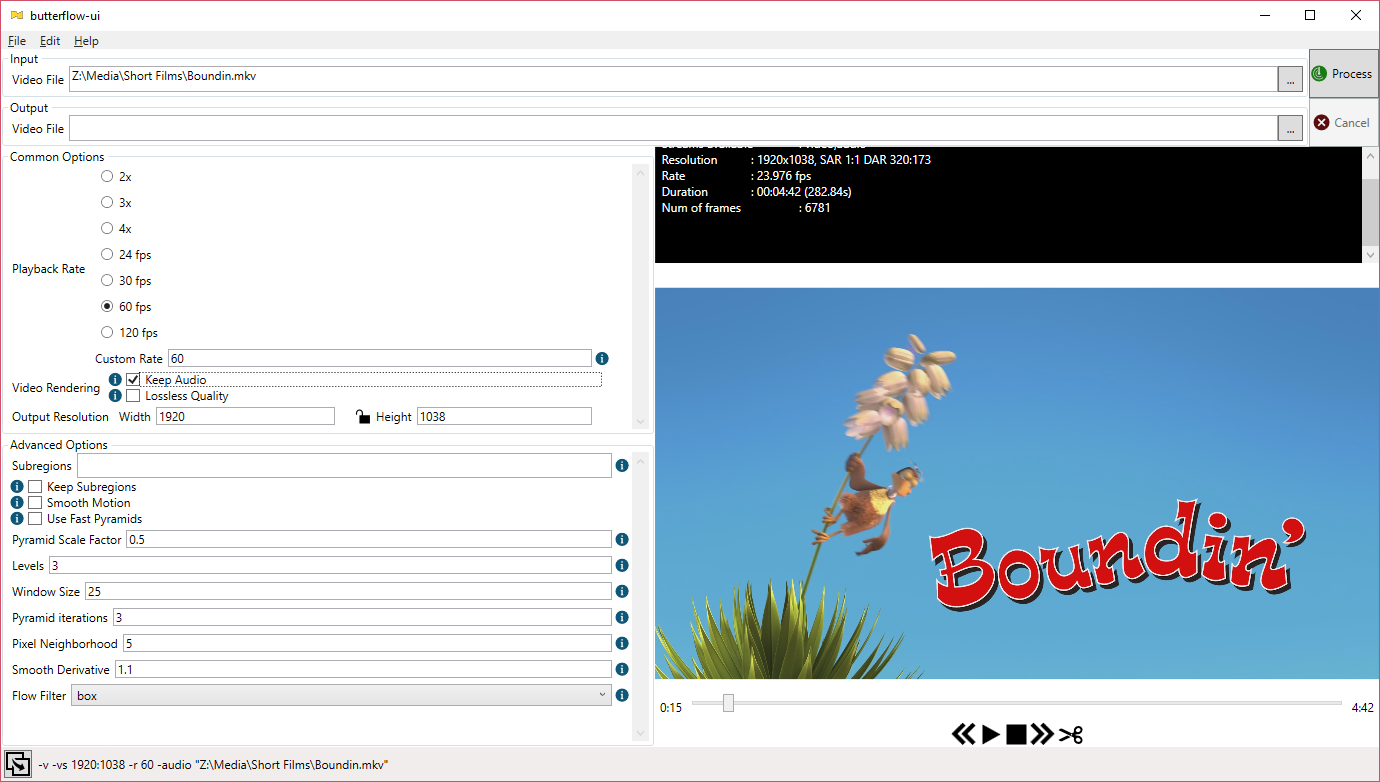1380x782 pixels.
Task: Open info icon for Subregions field
Action: pyautogui.click(x=622, y=465)
